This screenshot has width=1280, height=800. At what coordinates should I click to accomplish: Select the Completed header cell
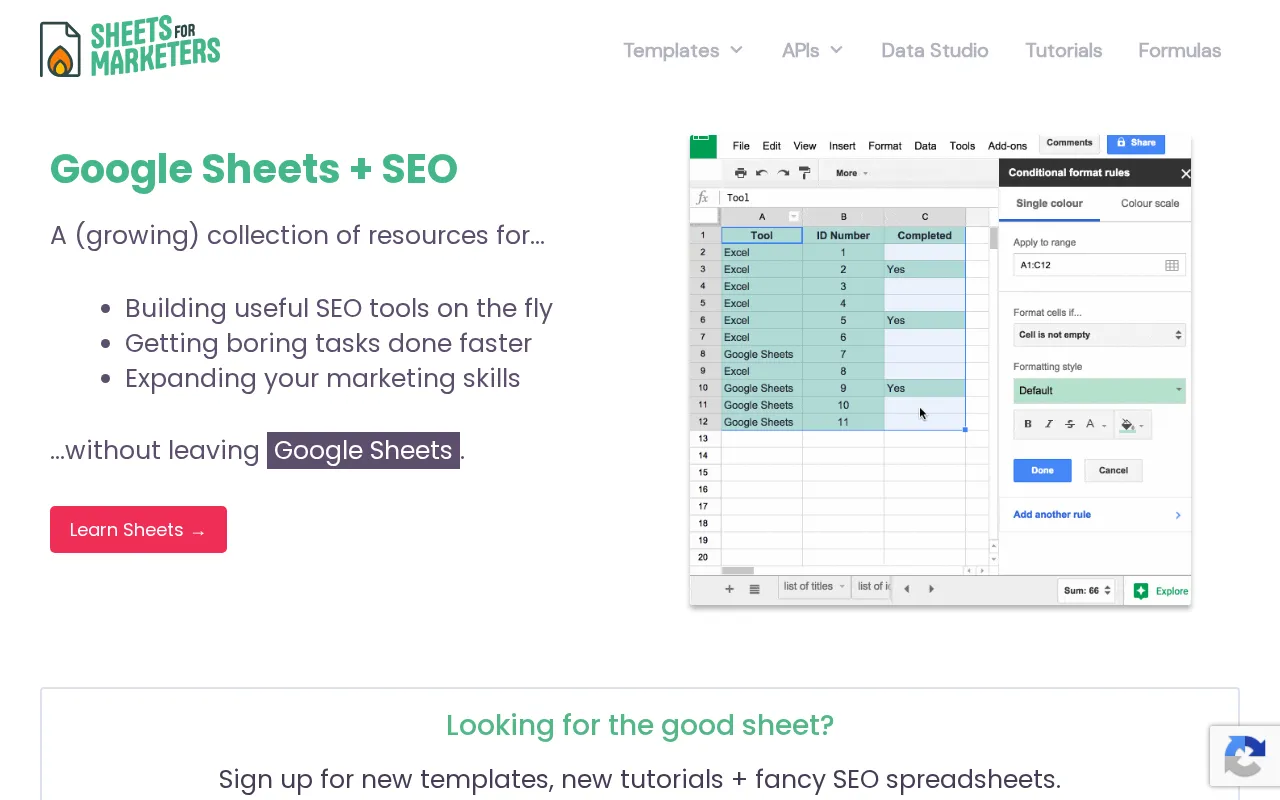coord(925,236)
